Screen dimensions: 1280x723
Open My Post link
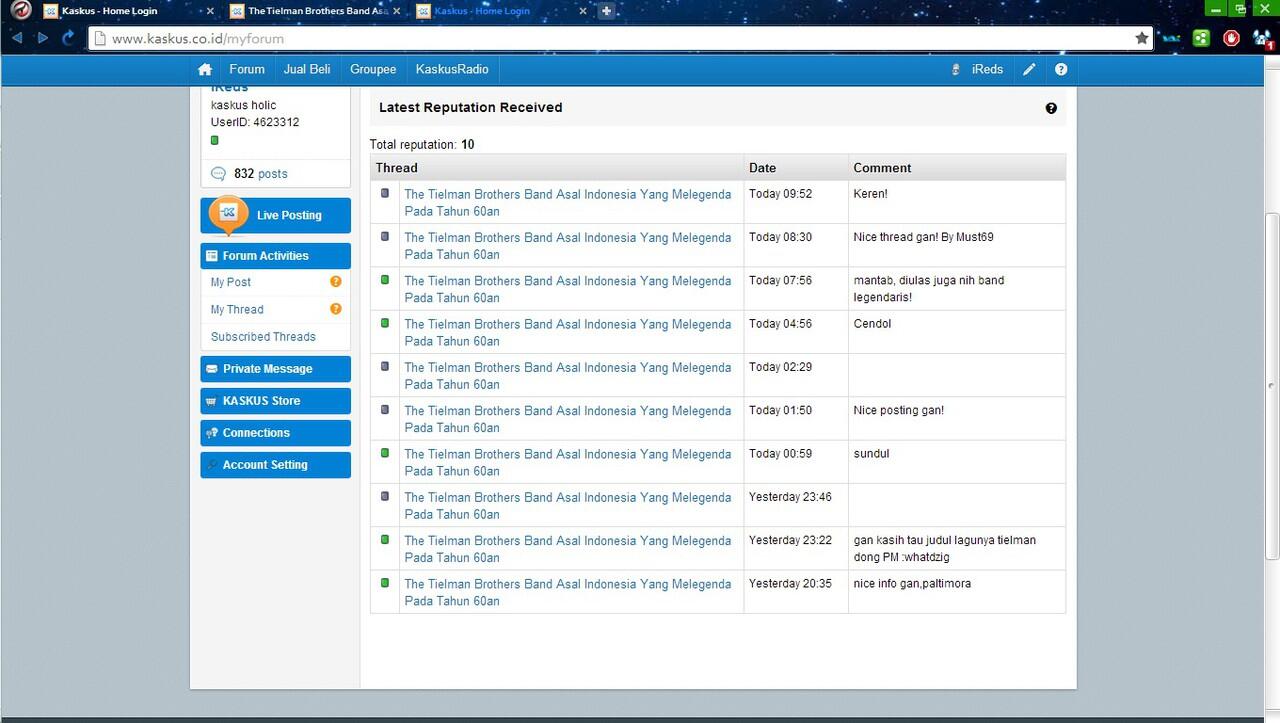pos(231,282)
